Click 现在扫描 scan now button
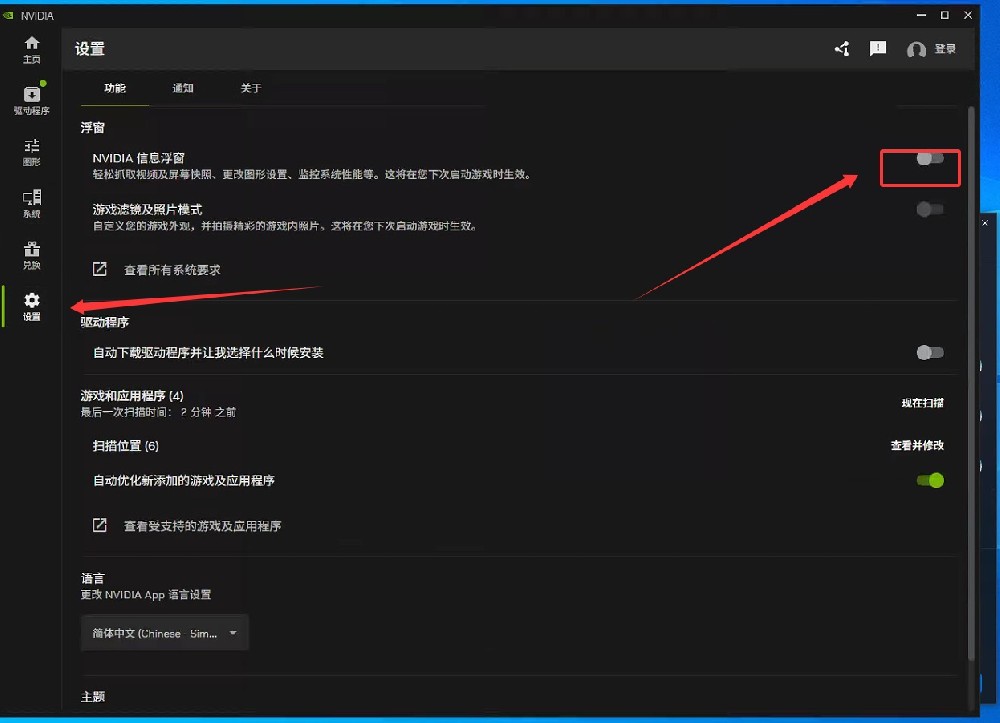Screen dimensions: 1000x723 [x=922, y=403]
